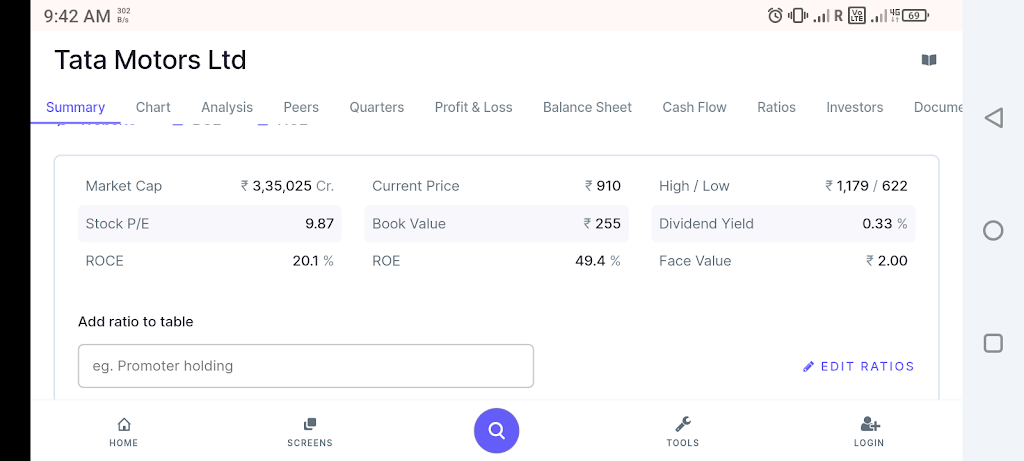Viewport: 1024px width, 461px height.
Task: Open Screens from bottom navigation
Action: [x=310, y=432]
